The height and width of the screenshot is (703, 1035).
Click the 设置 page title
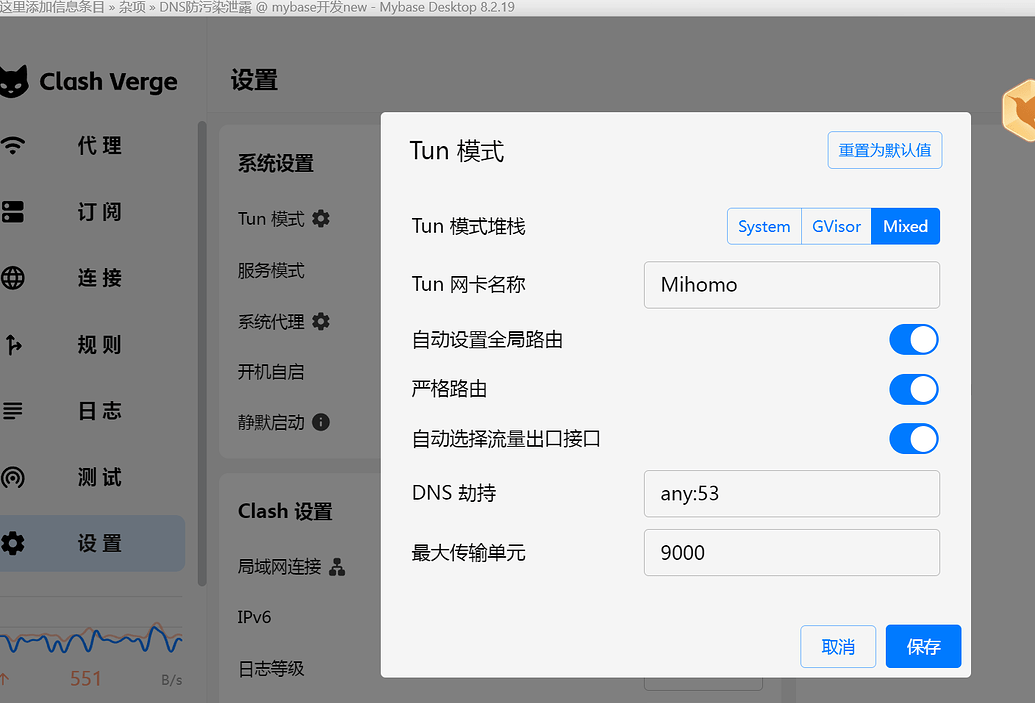point(254,81)
